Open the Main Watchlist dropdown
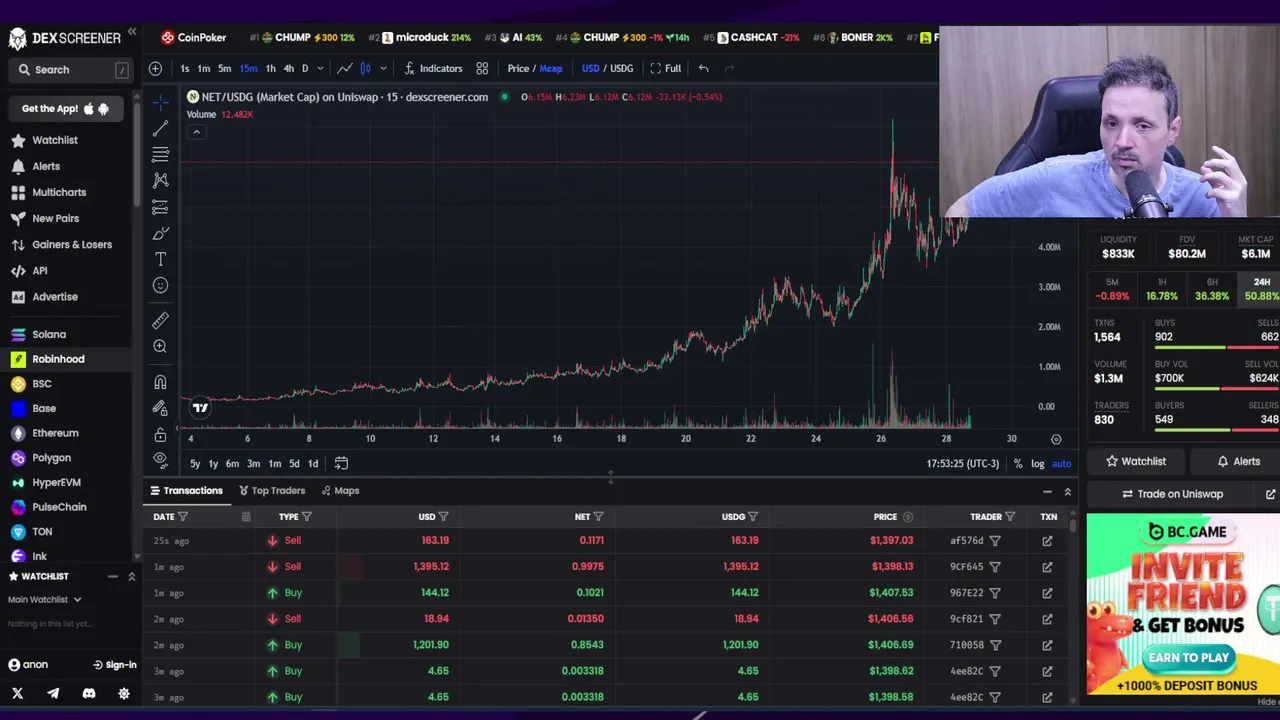 (45, 599)
